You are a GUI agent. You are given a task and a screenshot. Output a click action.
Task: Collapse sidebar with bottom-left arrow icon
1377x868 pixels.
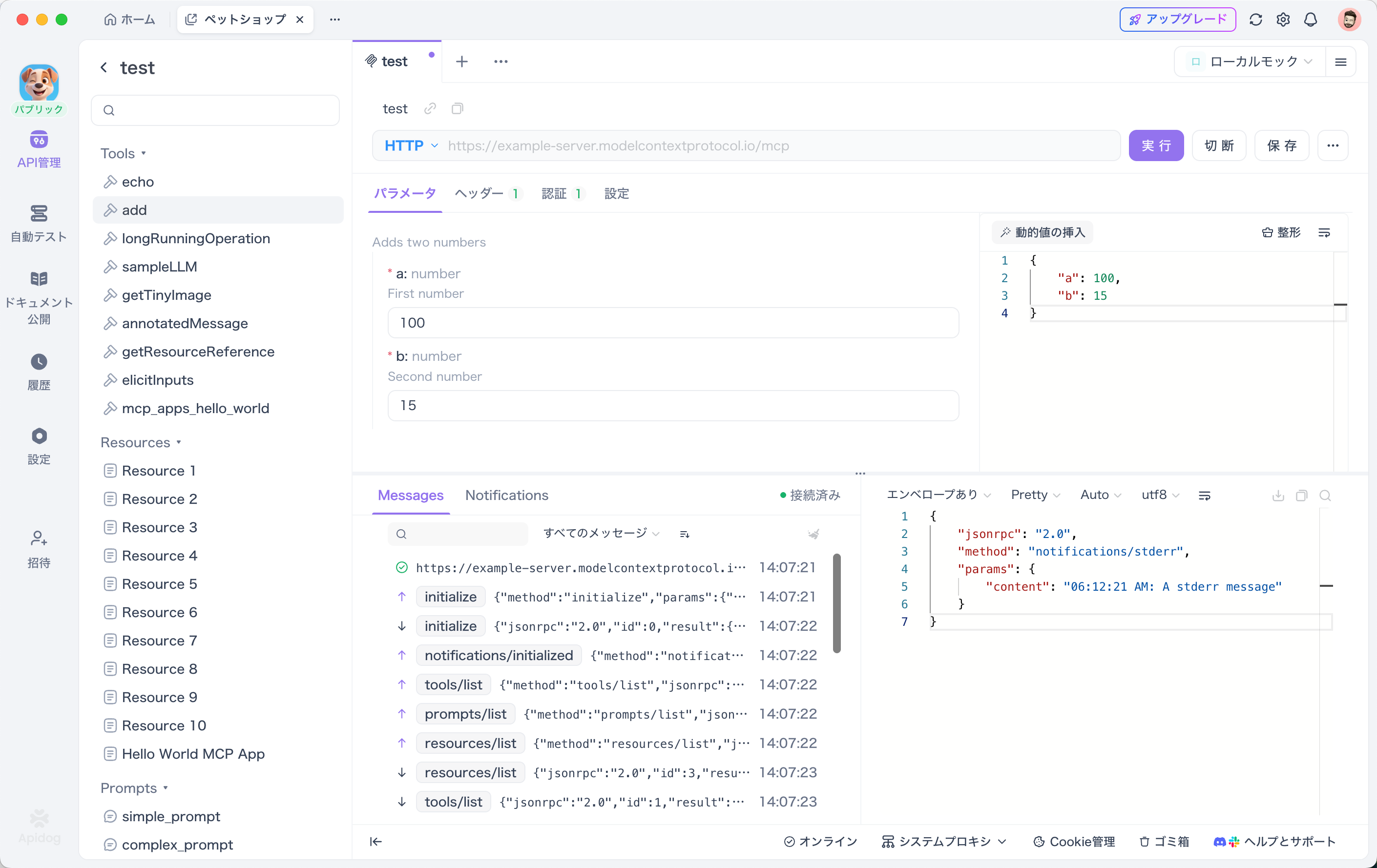tap(376, 841)
